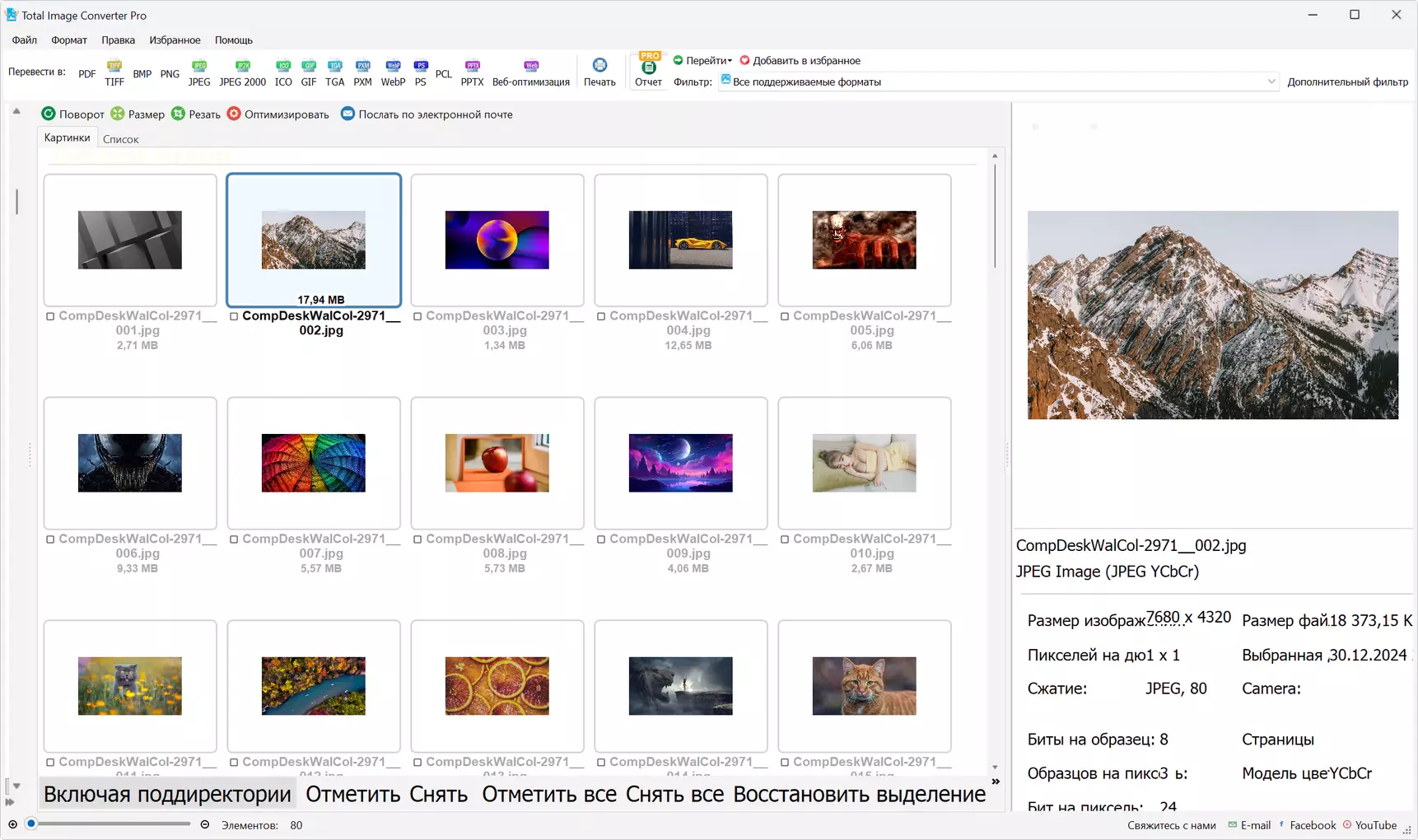Select the red apple thumbnail 008.jpg
Image resolution: width=1418 pixels, height=840 pixels.
point(497,463)
